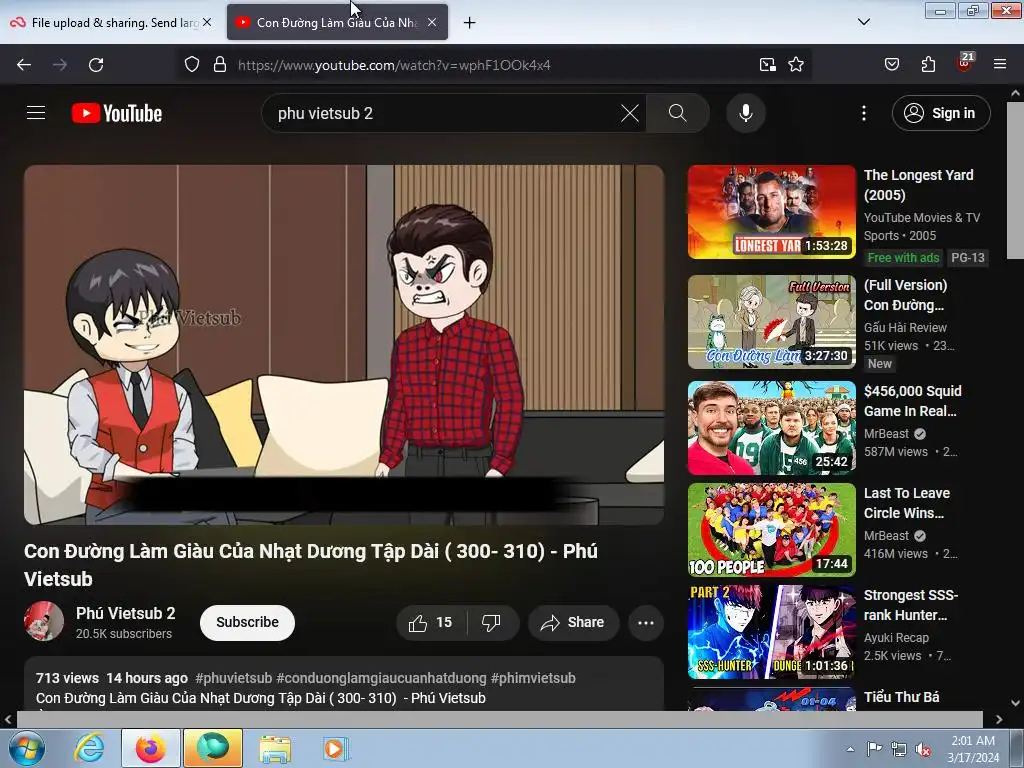Go back with browser back arrow
This screenshot has height=768, width=1024.
point(24,65)
